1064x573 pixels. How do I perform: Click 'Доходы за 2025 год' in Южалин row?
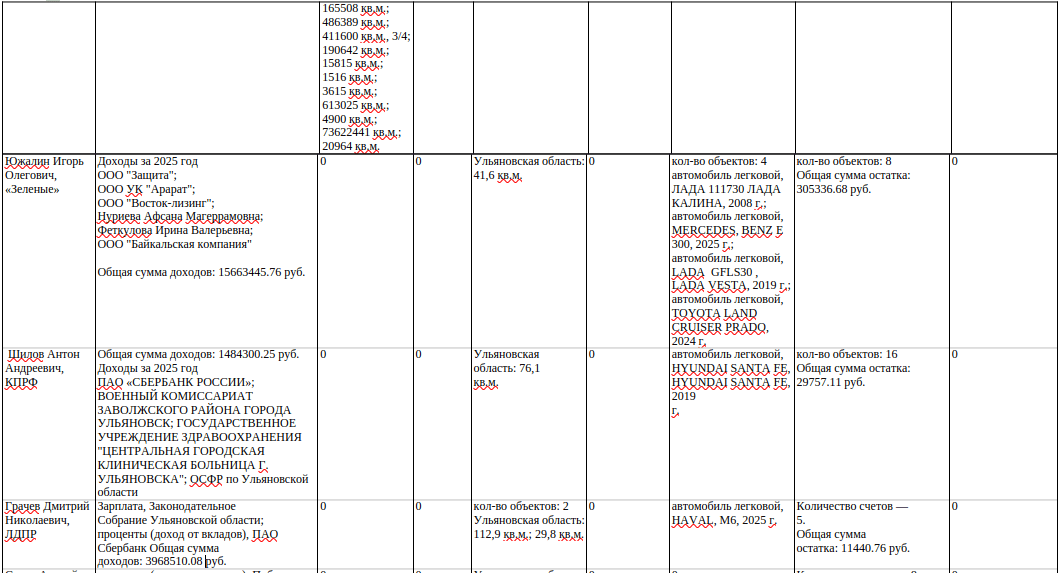pos(148,162)
